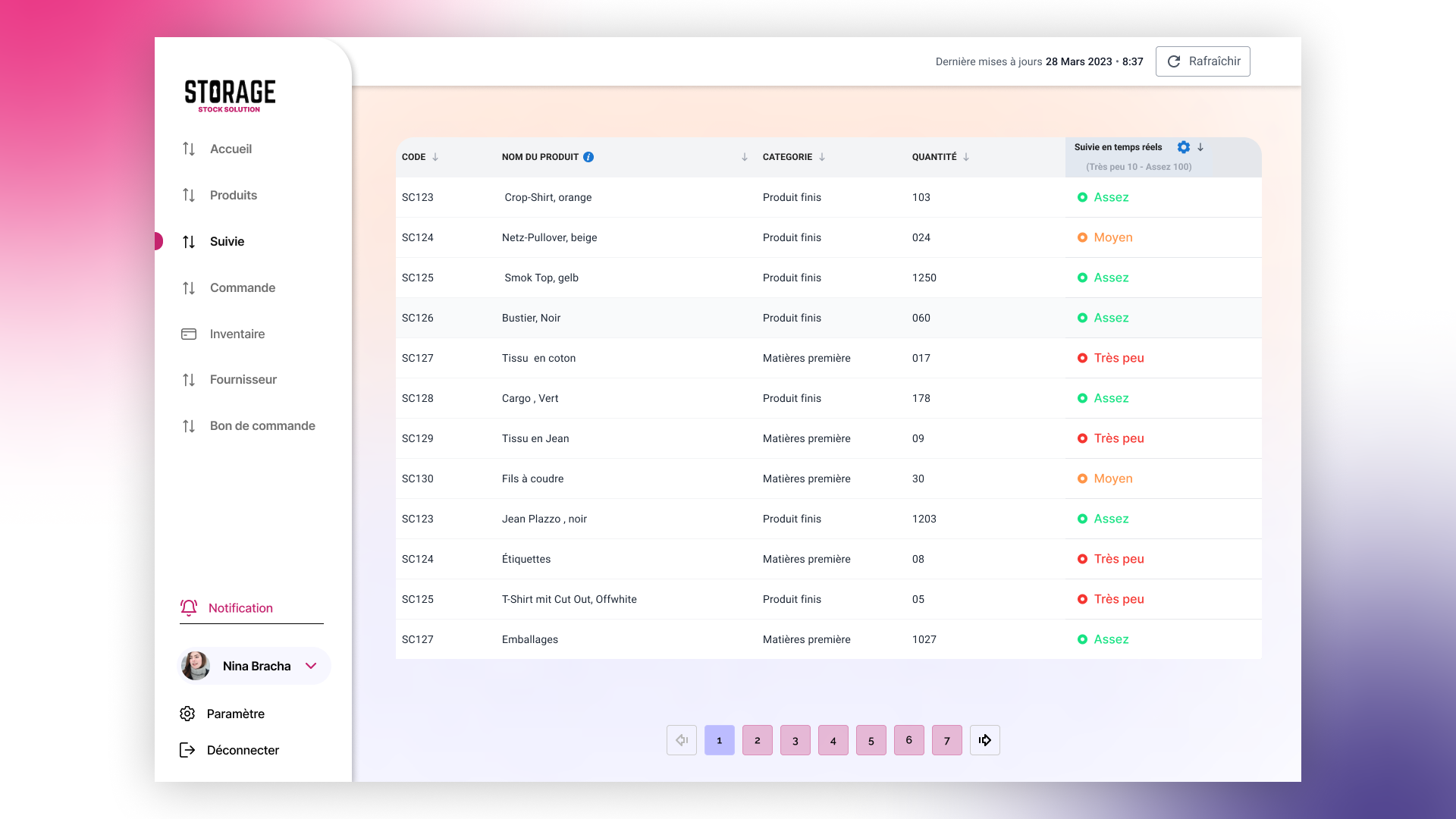Image resolution: width=1456 pixels, height=819 pixels.
Task: Click the Inventaire card icon
Action: [189, 334]
